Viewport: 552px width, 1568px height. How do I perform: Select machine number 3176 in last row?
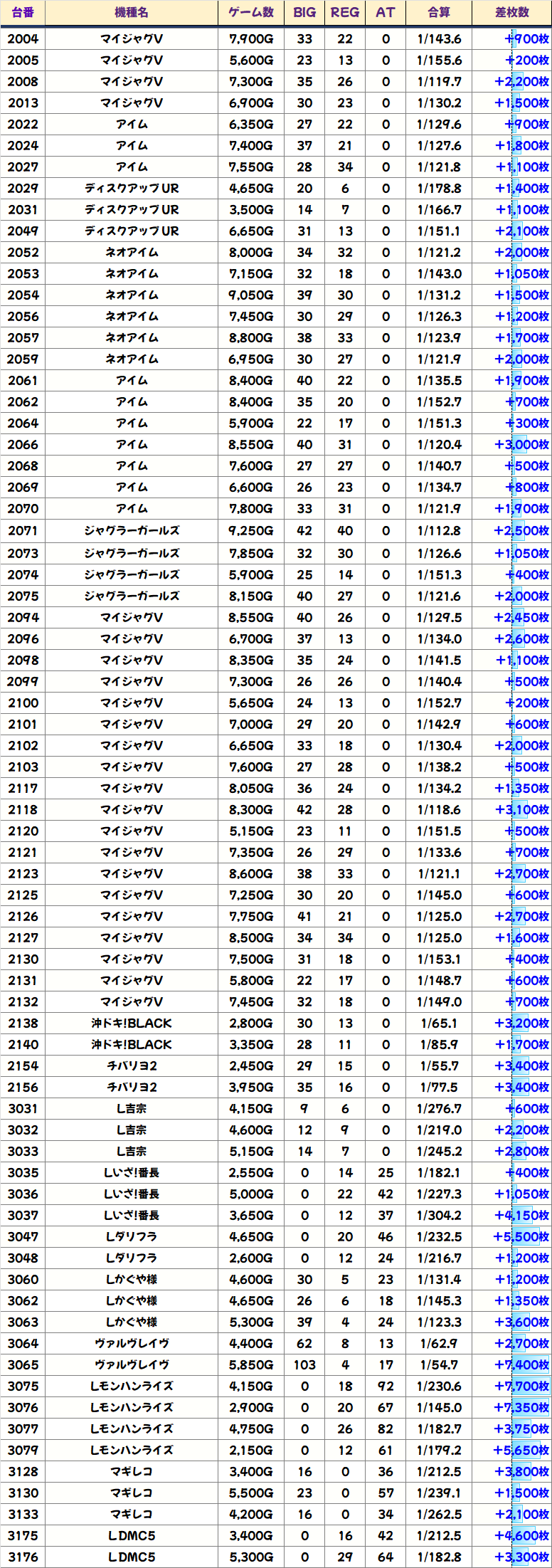pyautogui.click(x=23, y=1557)
